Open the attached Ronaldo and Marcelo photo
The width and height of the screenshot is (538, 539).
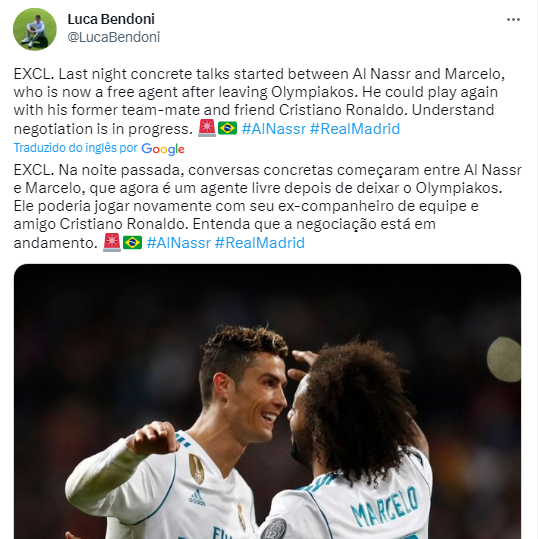(x=267, y=401)
